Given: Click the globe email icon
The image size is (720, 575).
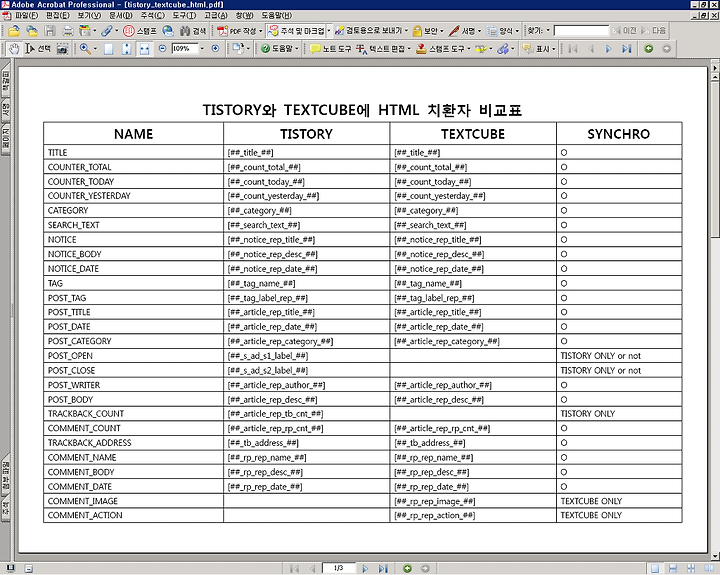Looking at the screenshot, I should click(168, 31).
